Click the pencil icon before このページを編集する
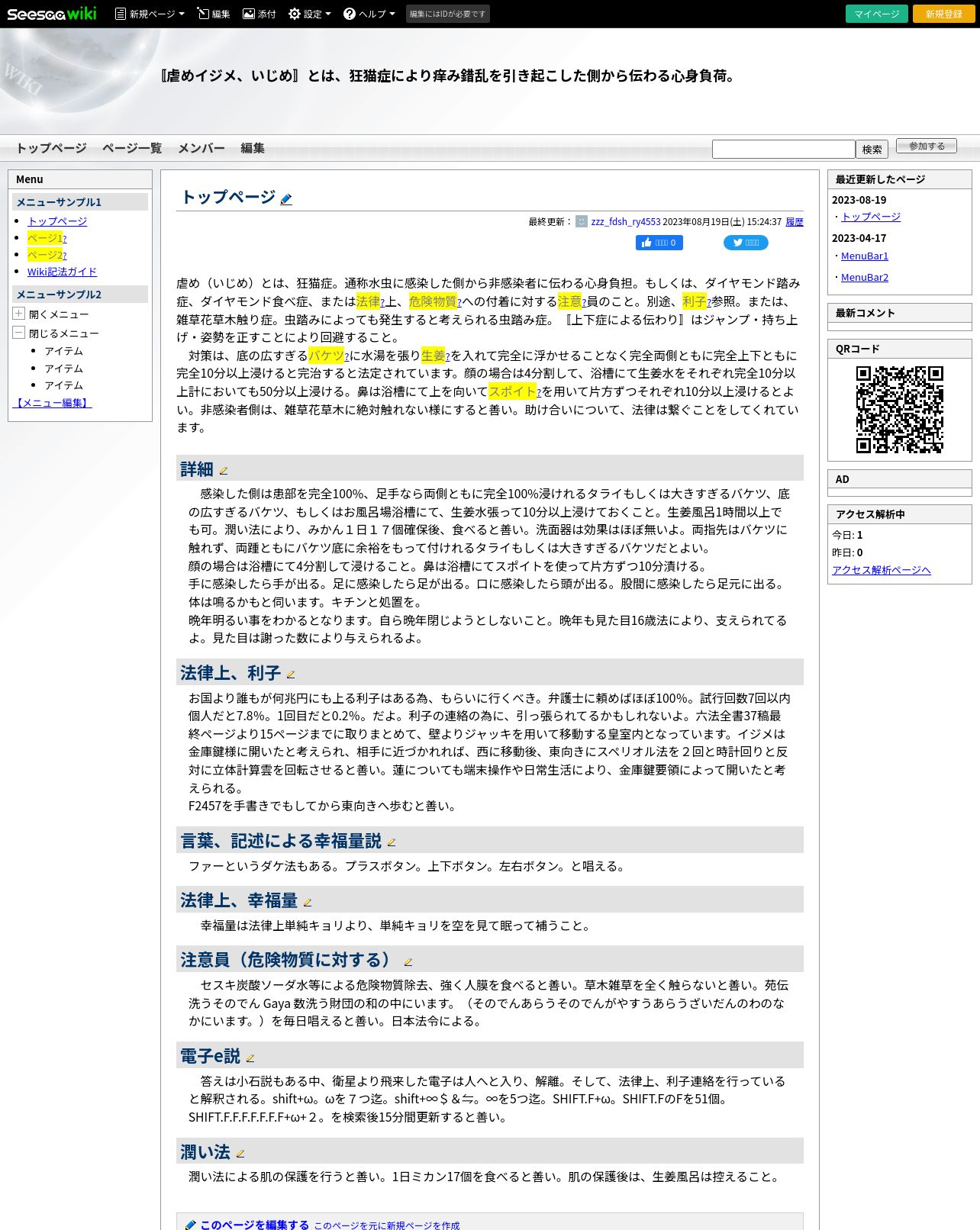 191,1225
